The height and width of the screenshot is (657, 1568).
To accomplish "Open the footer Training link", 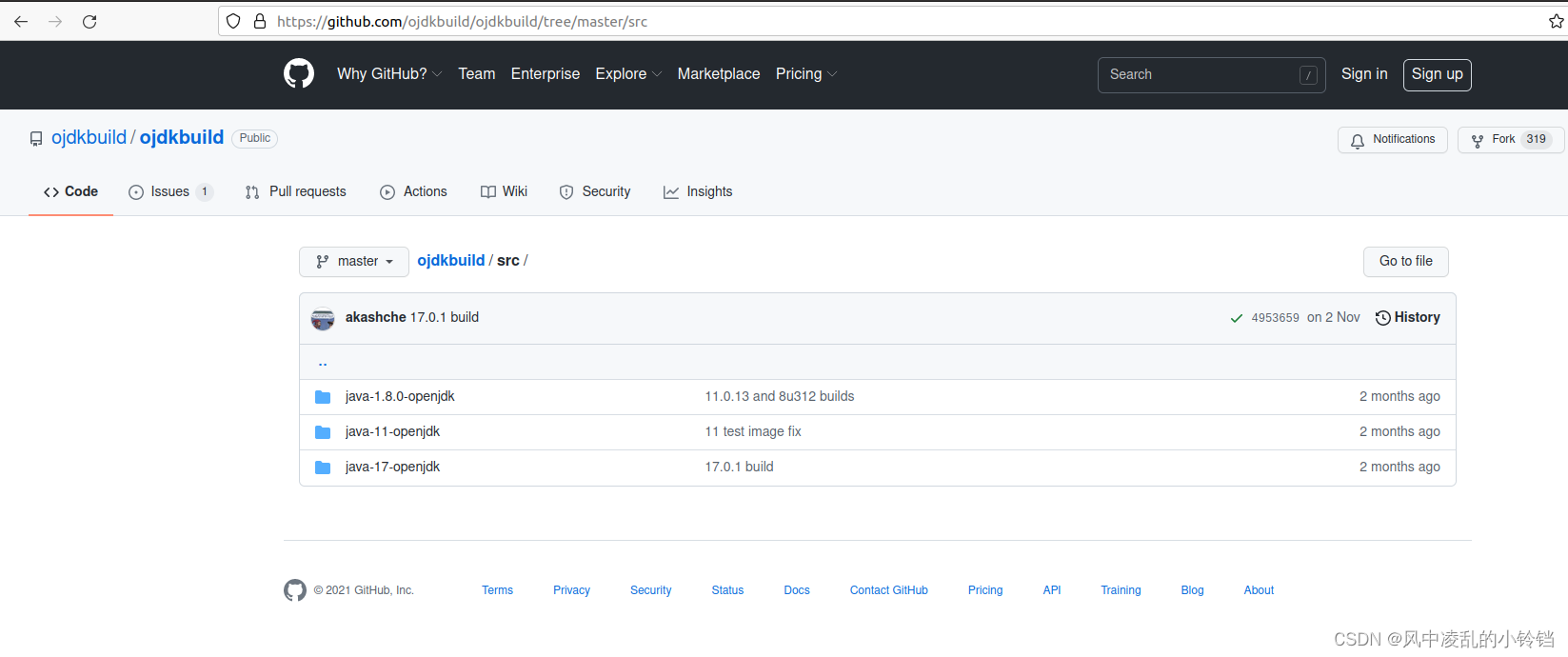I will [1121, 590].
